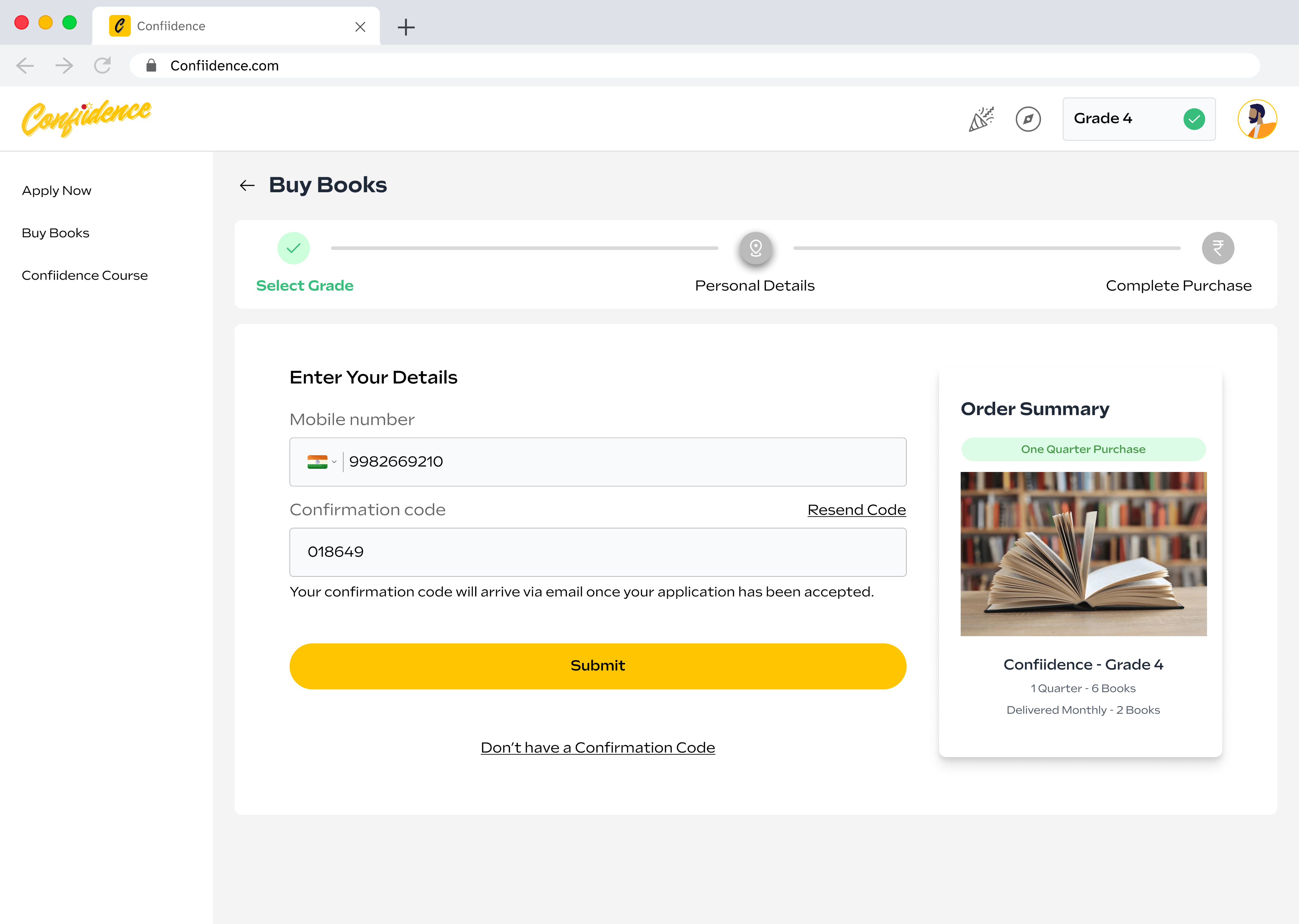Open the compass explore icon
The width and height of the screenshot is (1299, 924).
click(1028, 119)
